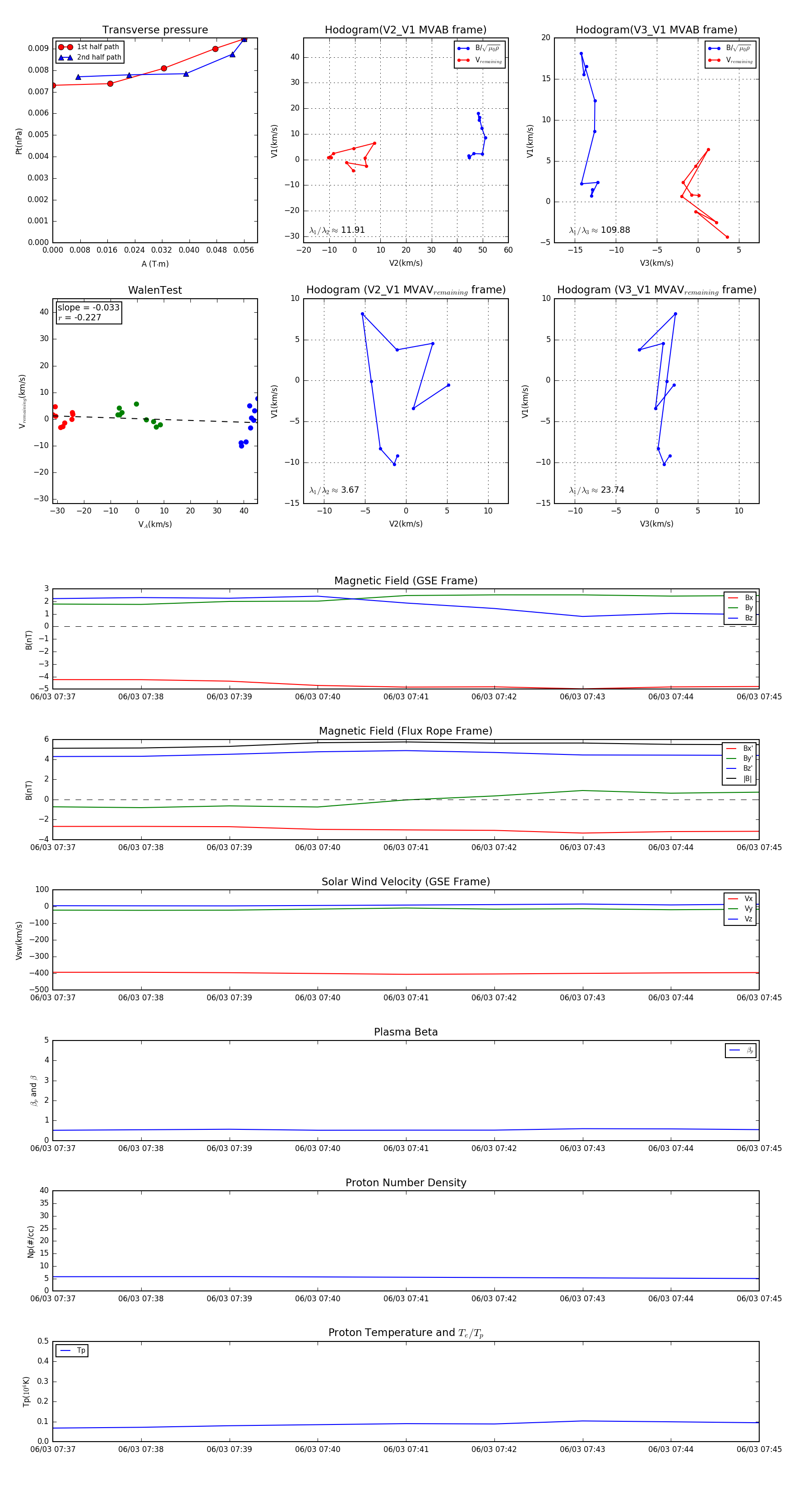Click 'V3(km/s)' label under V3_V1 MVAB hodogram
Image resolution: width=812 pixels, height=1489 pixels.
pos(656,263)
